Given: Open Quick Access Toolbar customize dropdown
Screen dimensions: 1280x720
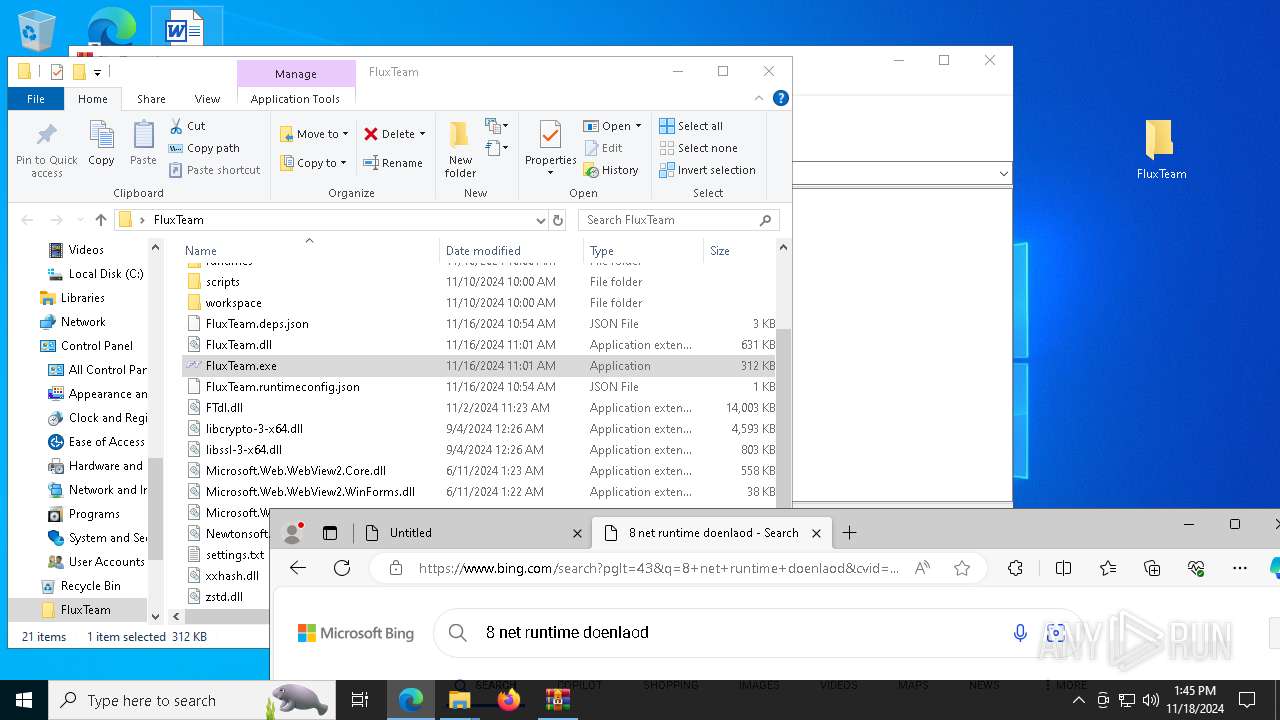Looking at the screenshot, I should click(97, 72).
